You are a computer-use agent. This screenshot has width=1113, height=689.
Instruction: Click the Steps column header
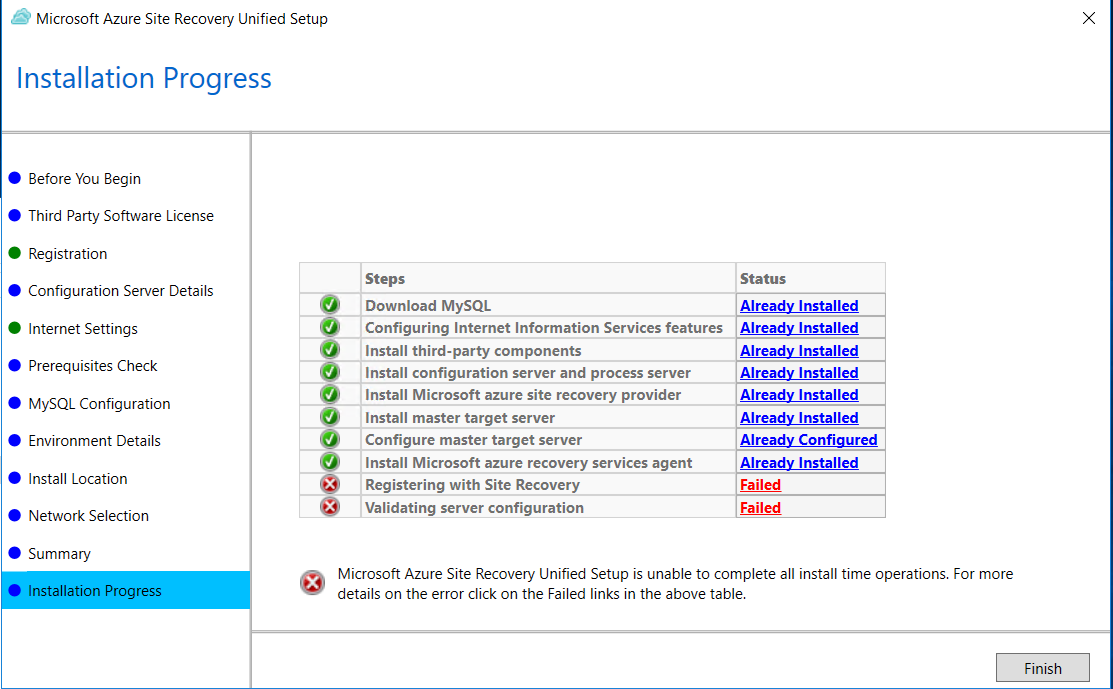(x=548, y=278)
